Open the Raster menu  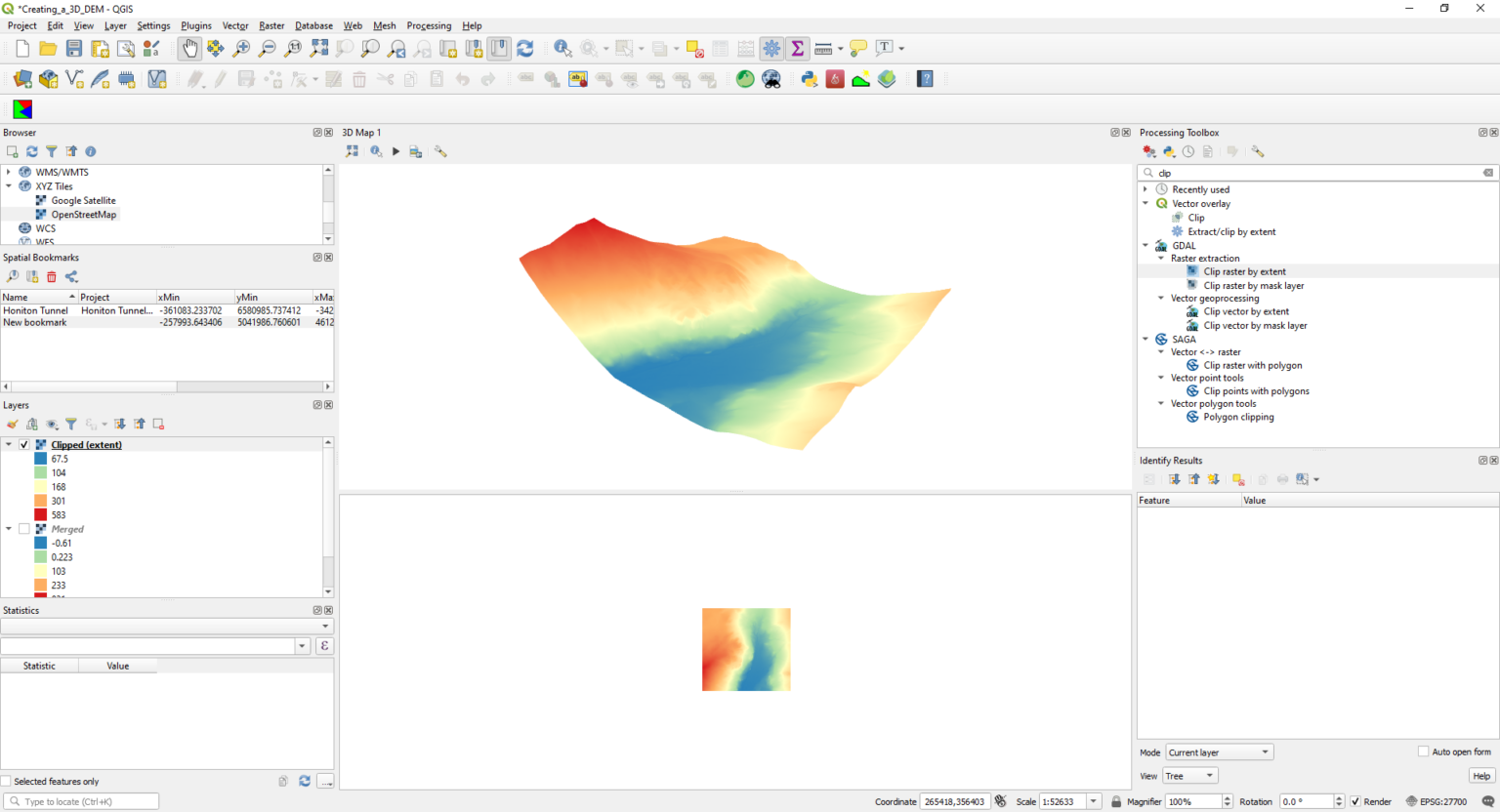click(x=271, y=25)
